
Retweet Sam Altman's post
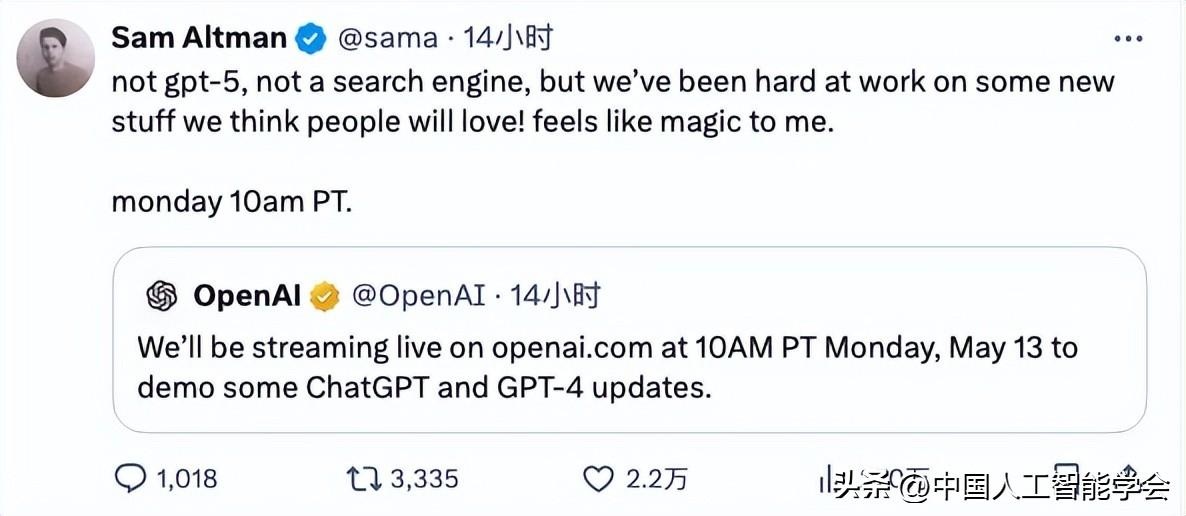click(362, 479)
